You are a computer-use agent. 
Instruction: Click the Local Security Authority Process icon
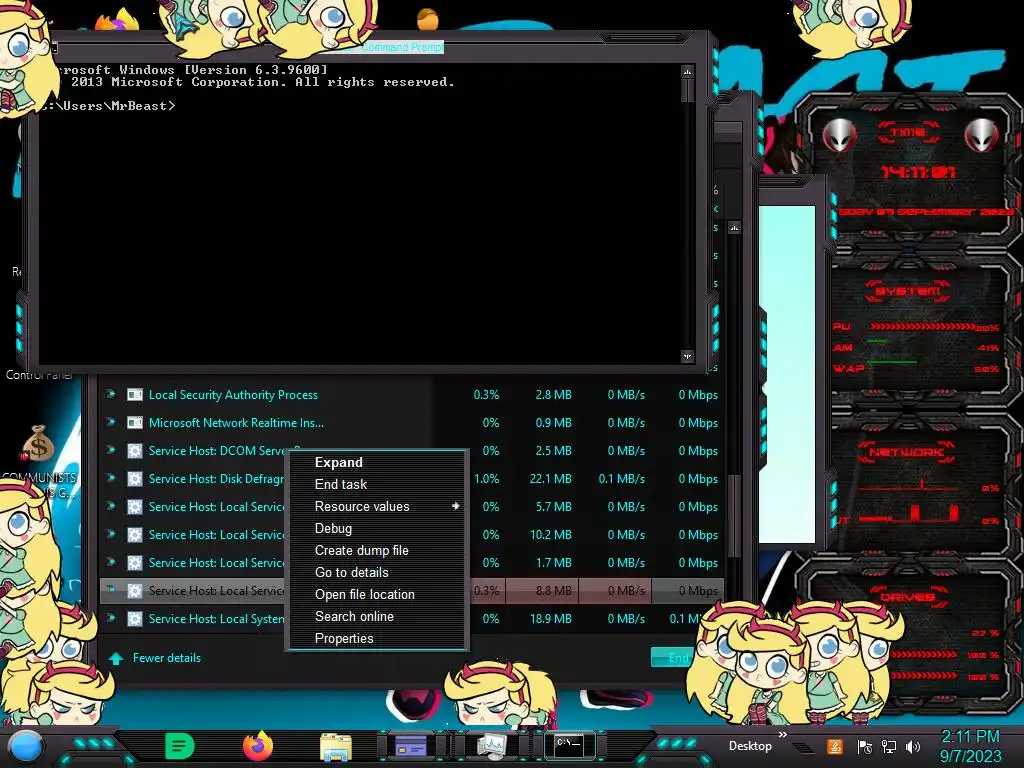(135, 394)
